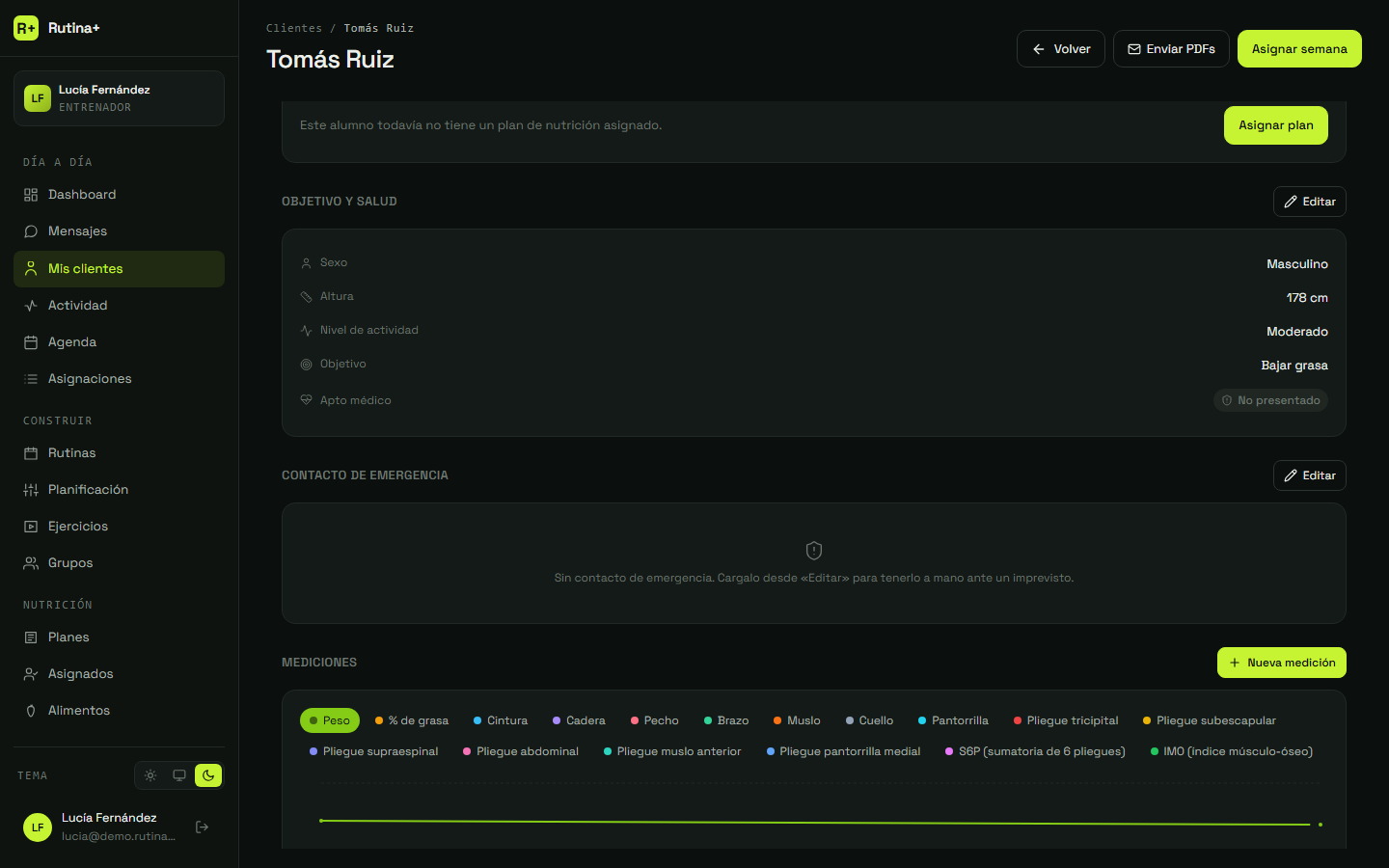1389x868 pixels.
Task: Toggle the % de grasa series chip
Action: click(412, 720)
